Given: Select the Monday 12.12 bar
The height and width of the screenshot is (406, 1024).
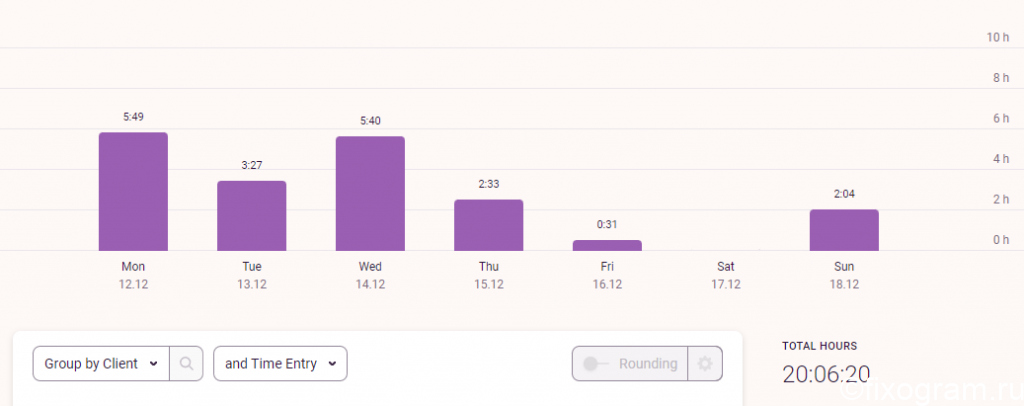Looking at the screenshot, I should [133, 191].
